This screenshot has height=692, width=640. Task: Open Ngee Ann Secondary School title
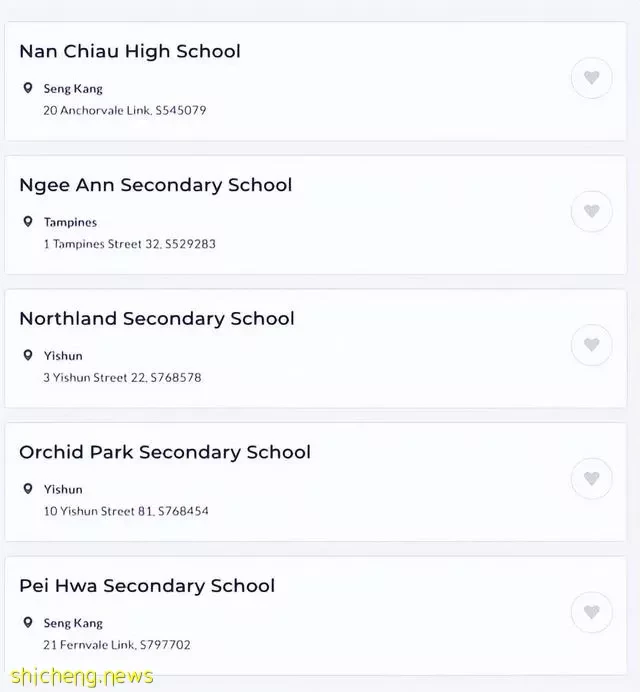(x=156, y=185)
